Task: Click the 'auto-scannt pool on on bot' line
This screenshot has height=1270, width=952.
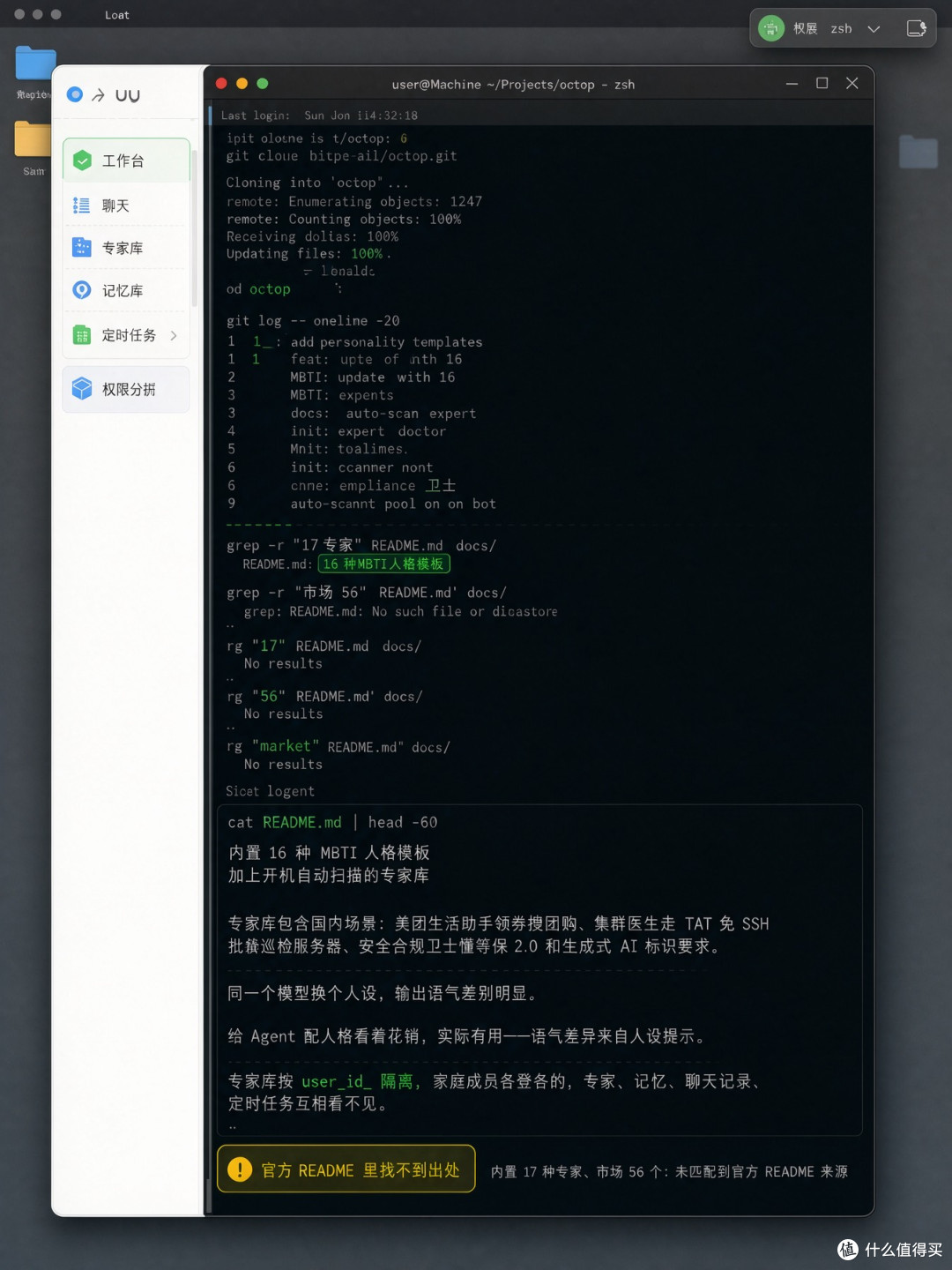Action: [393, 504]
